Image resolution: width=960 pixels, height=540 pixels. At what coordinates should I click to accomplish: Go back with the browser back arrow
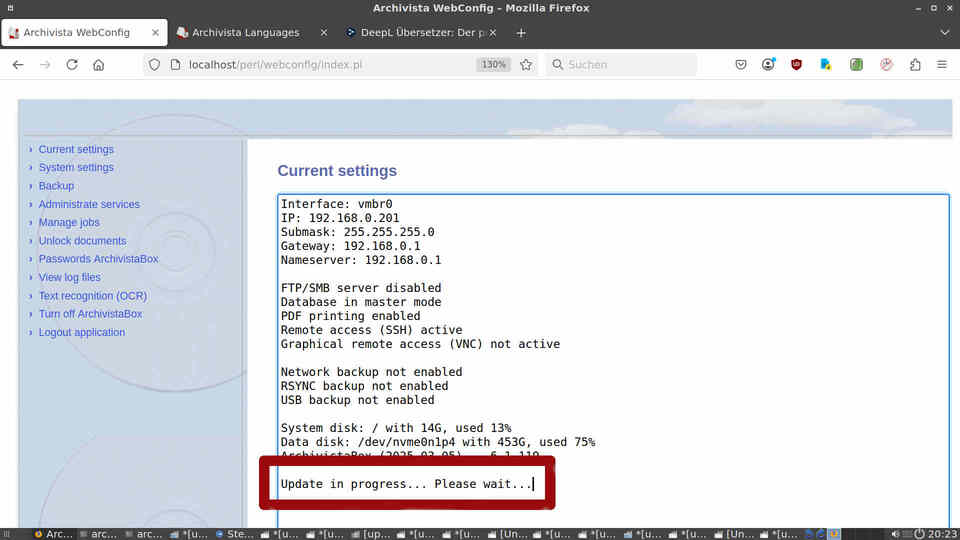(18, 64)
